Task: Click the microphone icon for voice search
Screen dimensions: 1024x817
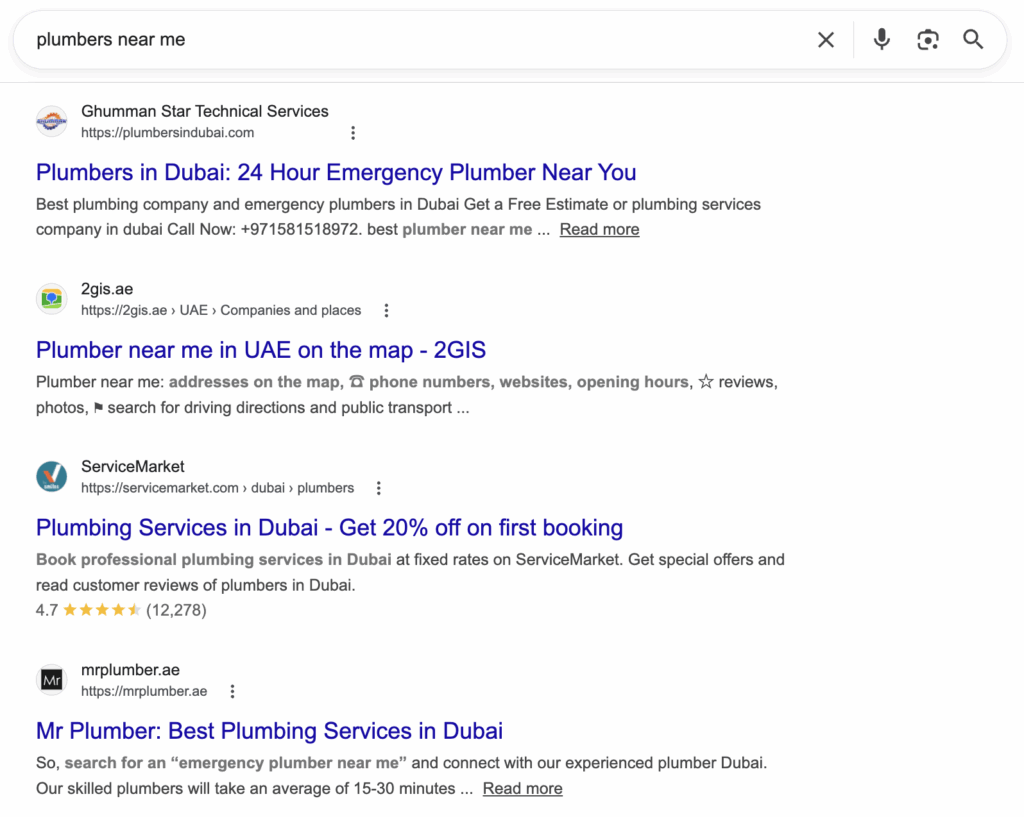Action: 881,39
